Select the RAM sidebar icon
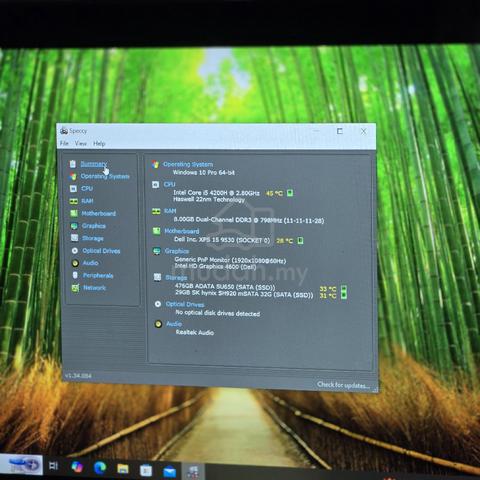Viewport: 480px width, 480px height. click(x=73, y=201)
